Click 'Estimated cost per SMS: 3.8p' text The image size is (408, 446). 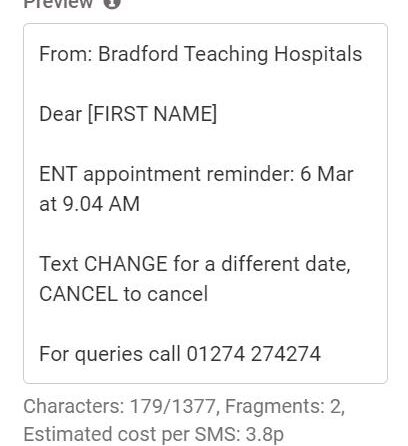154,434
